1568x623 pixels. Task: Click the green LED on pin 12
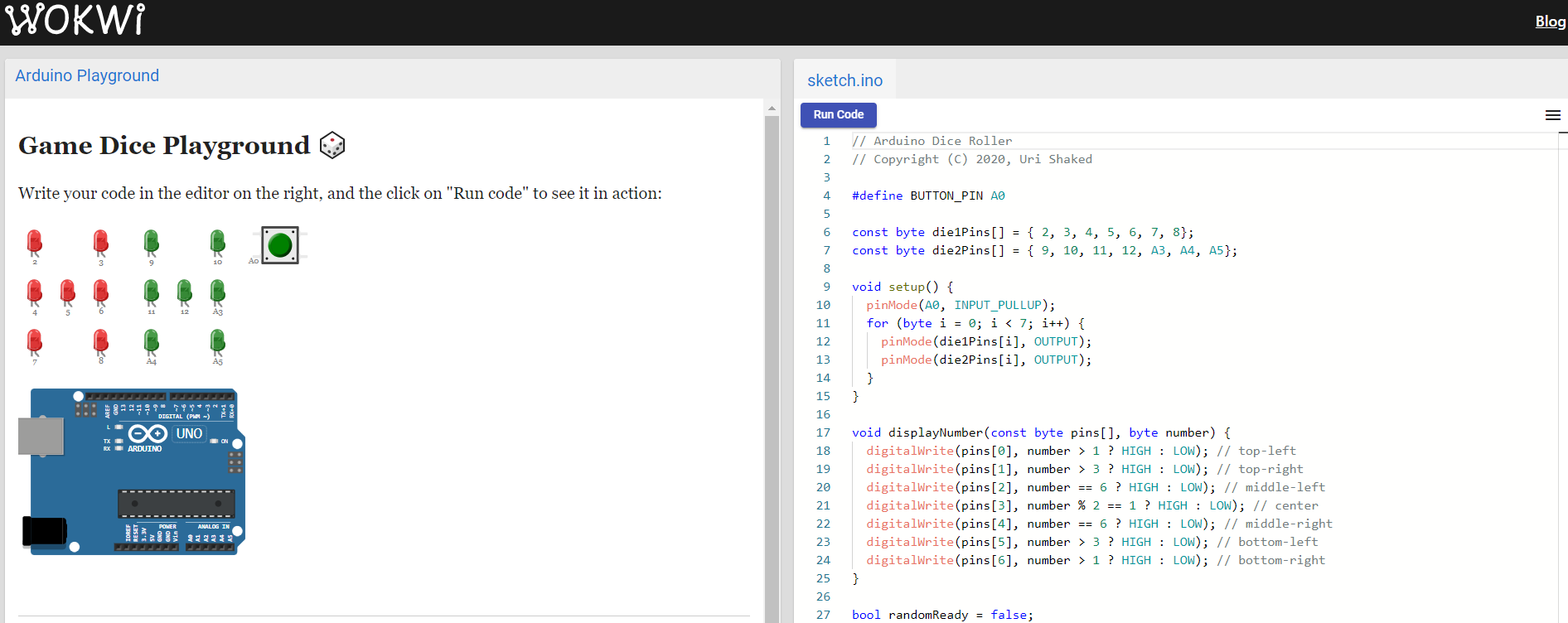click(184, 292)
